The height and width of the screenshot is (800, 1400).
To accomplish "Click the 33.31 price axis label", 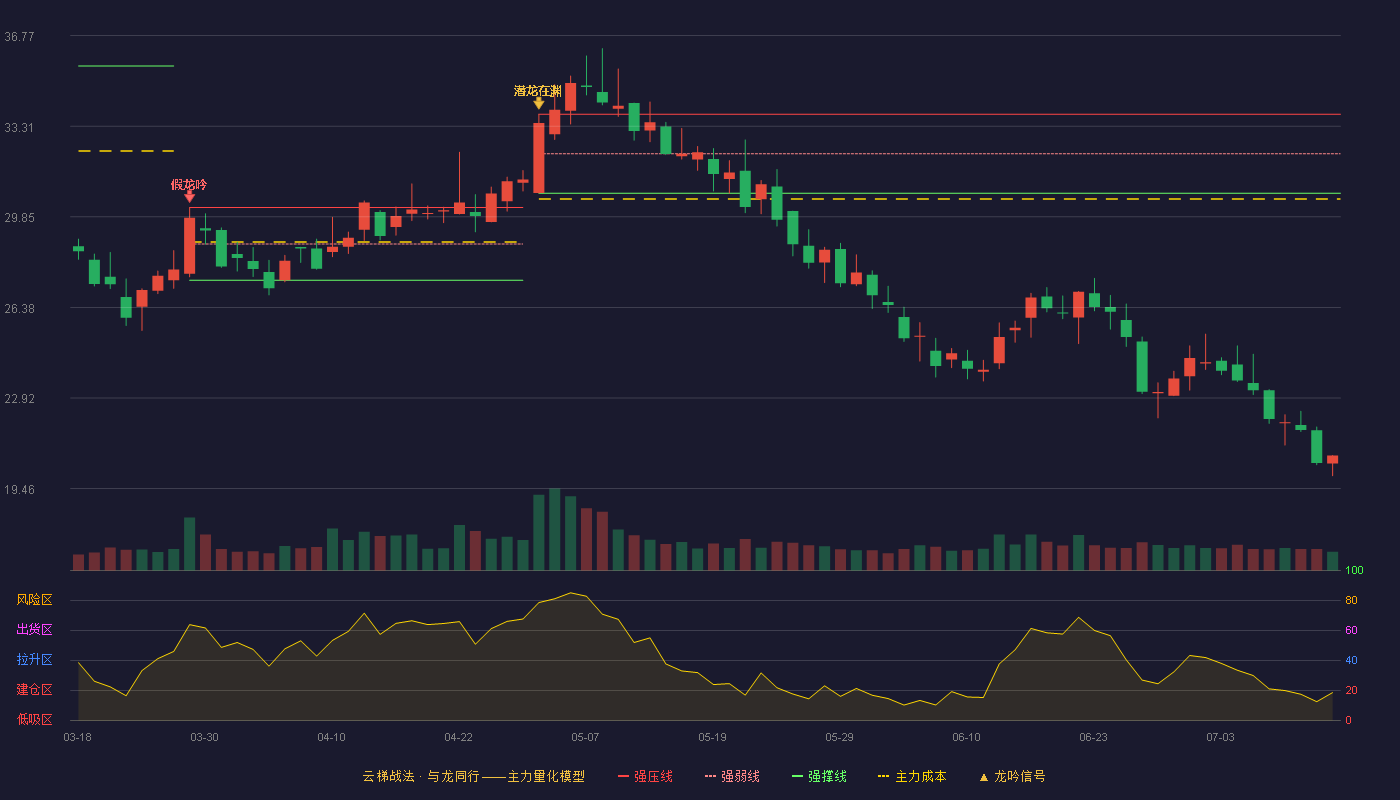I will click(x=19, y=127).
